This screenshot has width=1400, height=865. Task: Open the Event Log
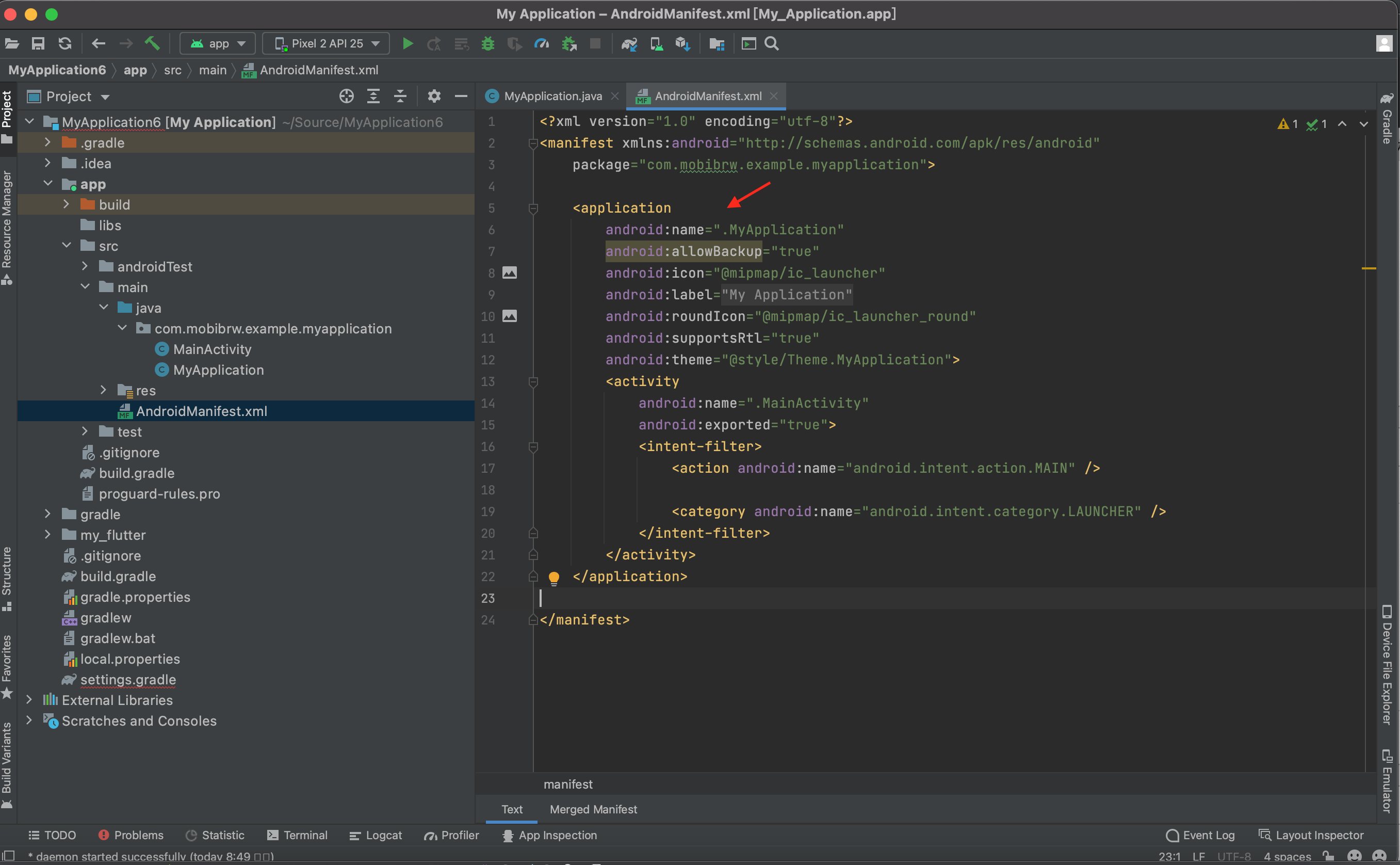(1200, 835)
